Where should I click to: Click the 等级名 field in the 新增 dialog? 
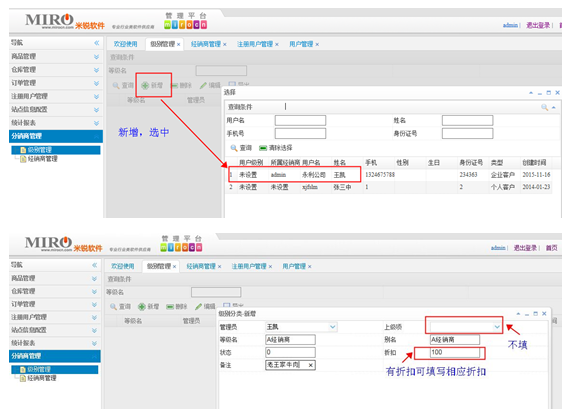[x=290, y=340]
